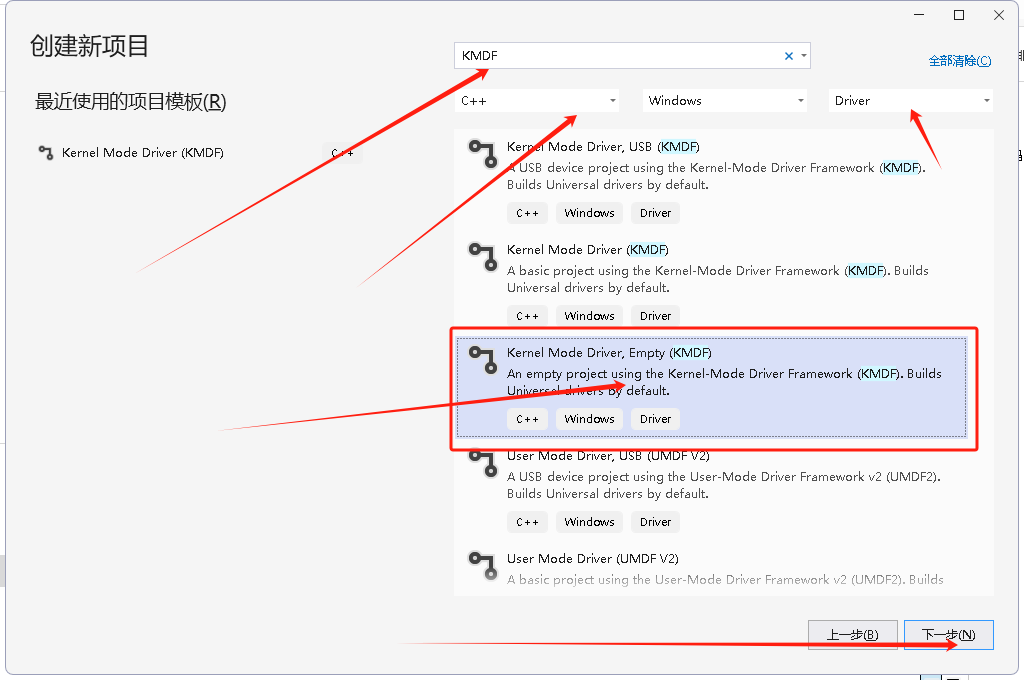Click the Kernel Mode Driver (KMDF) template icon in results

coord(483,257)
